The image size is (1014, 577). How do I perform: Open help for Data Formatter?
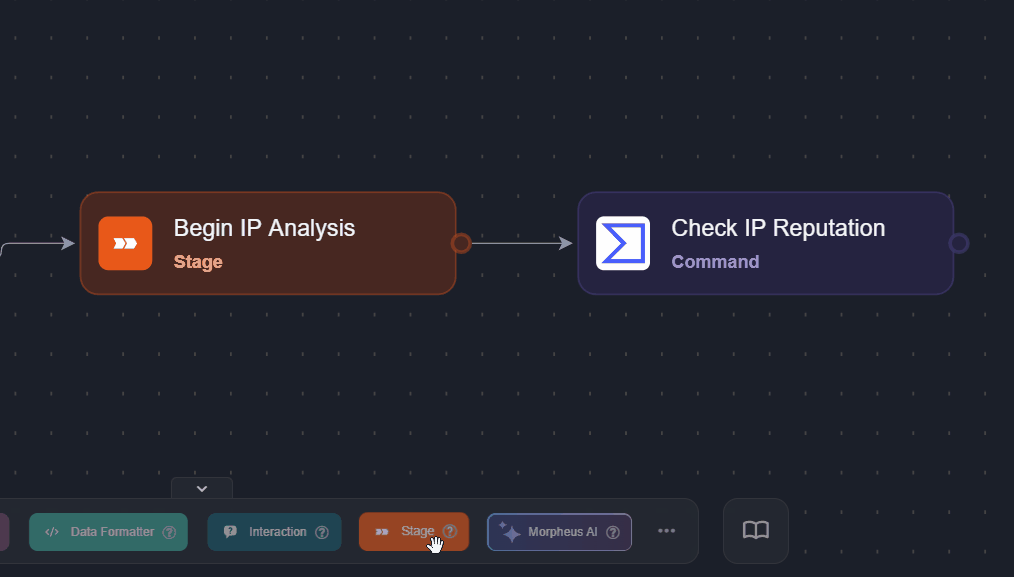(169, 532)
